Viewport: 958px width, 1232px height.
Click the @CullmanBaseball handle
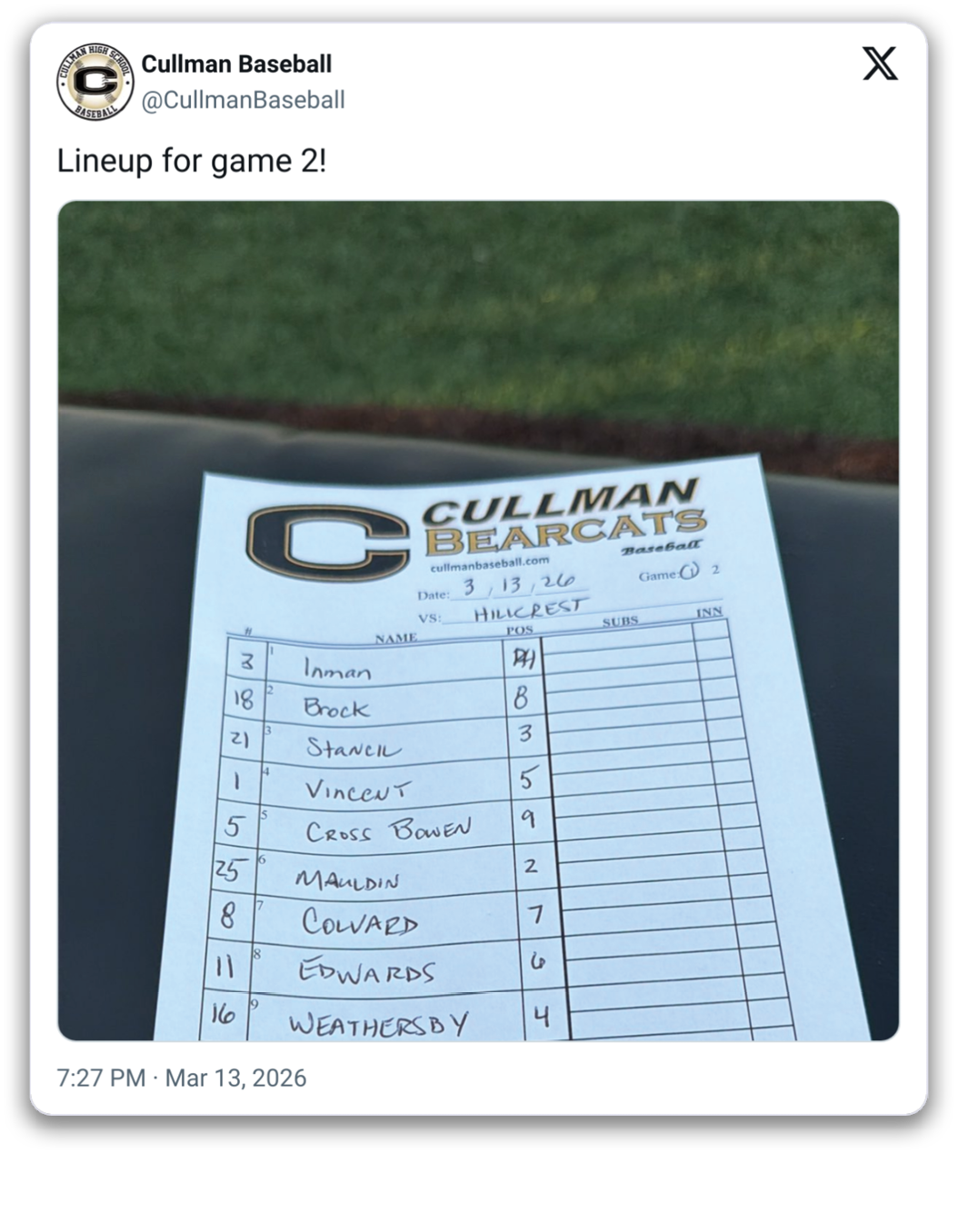243,100
